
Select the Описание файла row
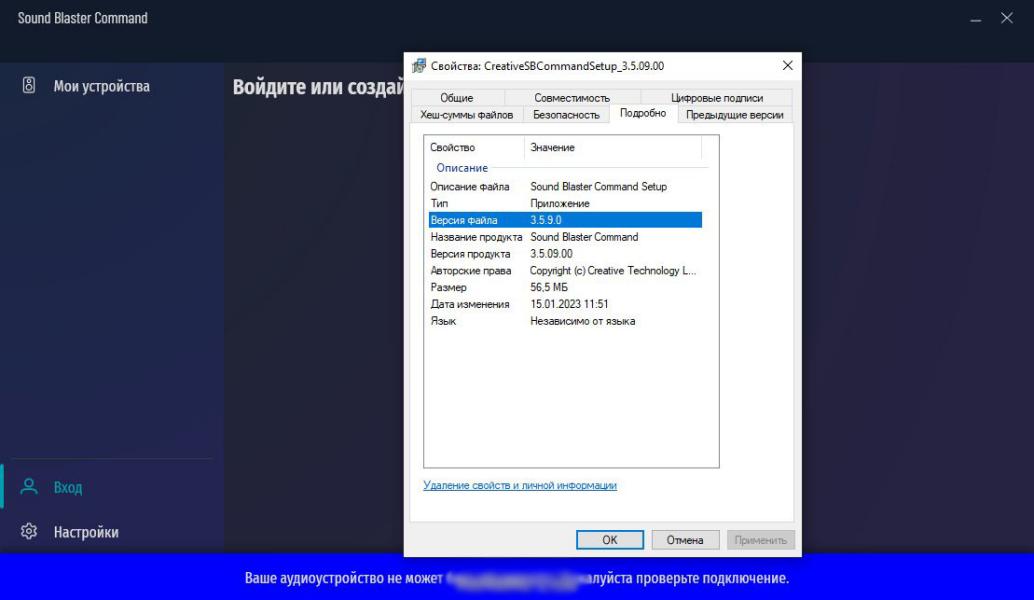tap(565, 187)
